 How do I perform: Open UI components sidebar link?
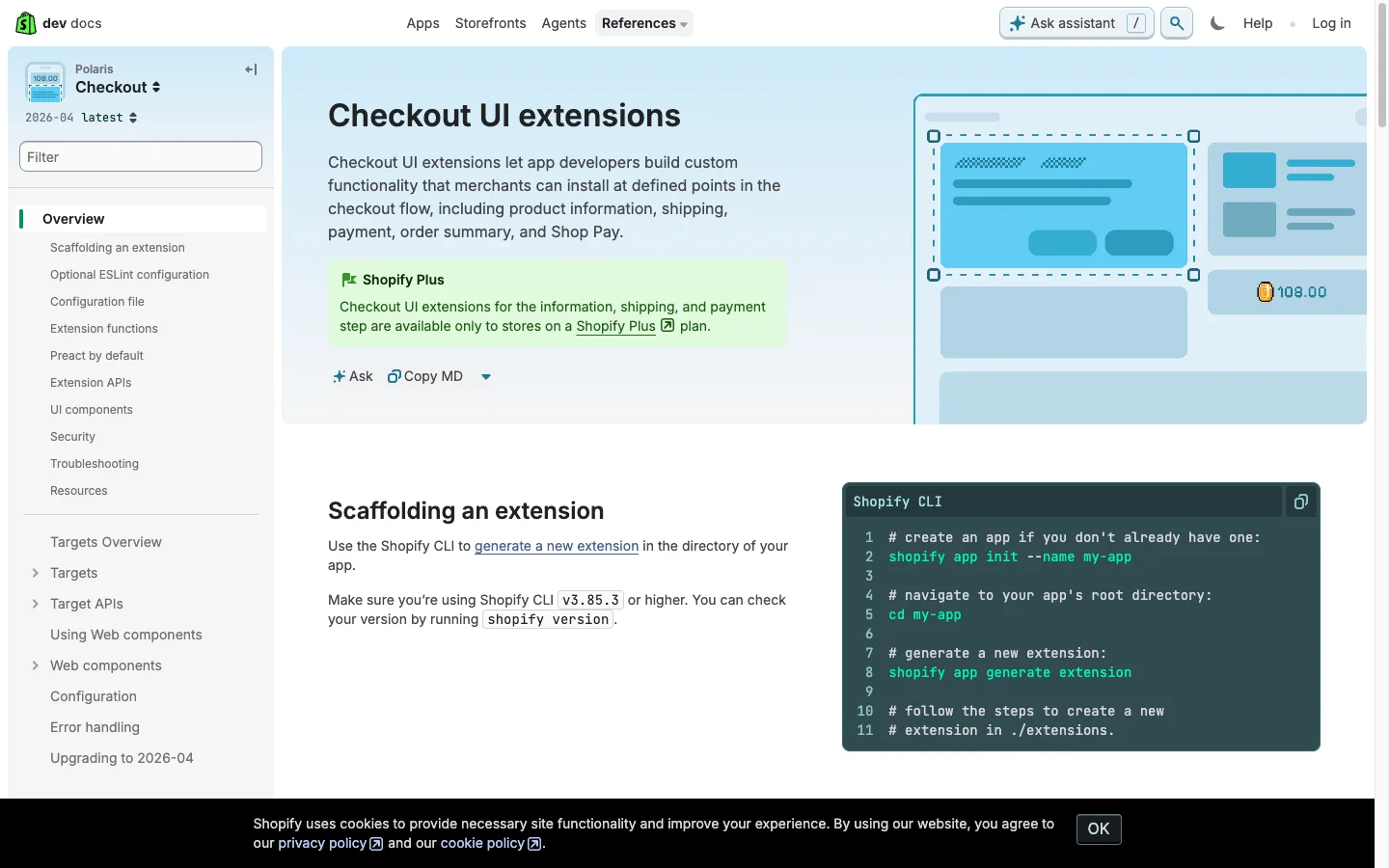pos(92,410)
